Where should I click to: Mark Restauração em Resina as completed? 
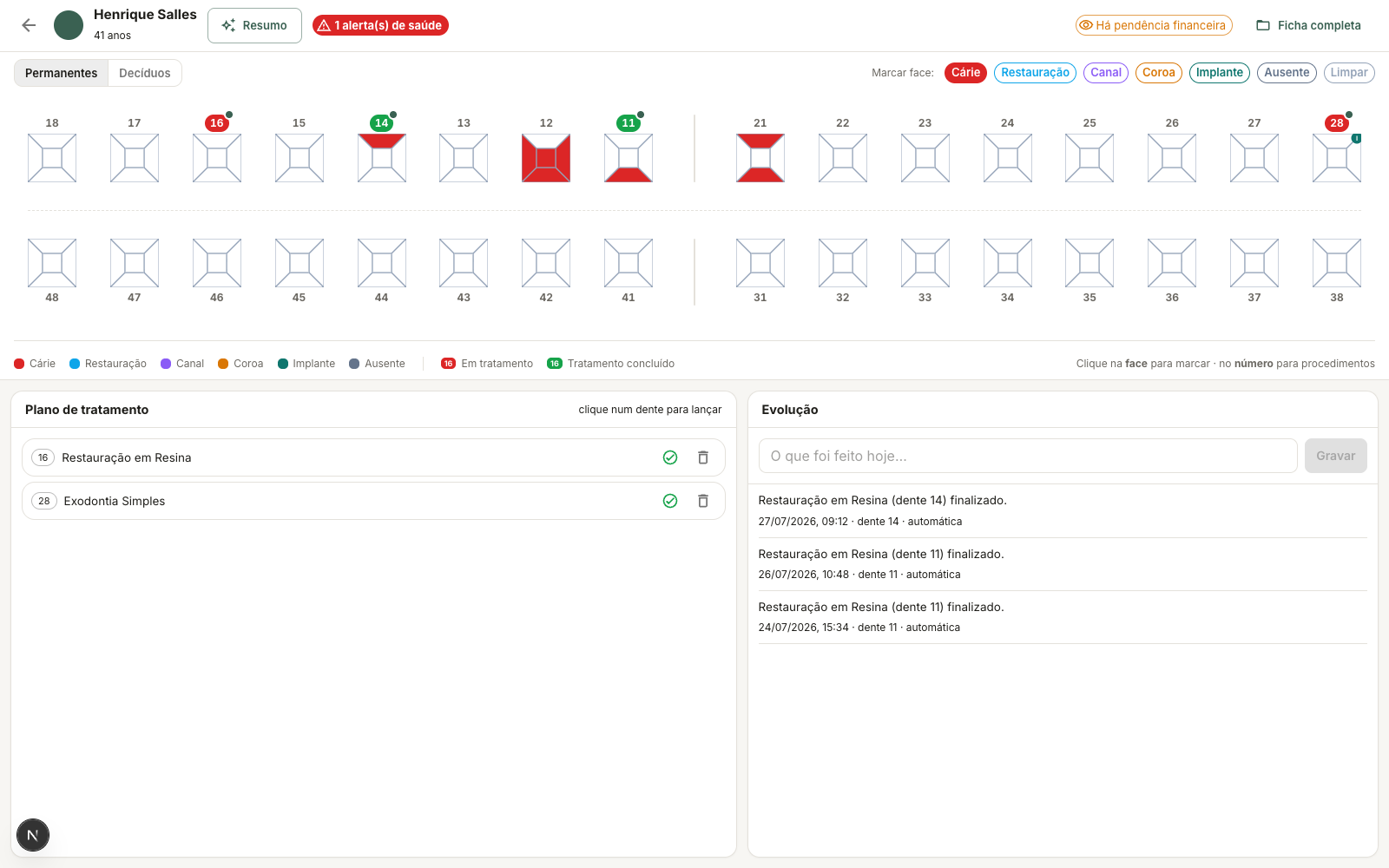click(670, 457)
